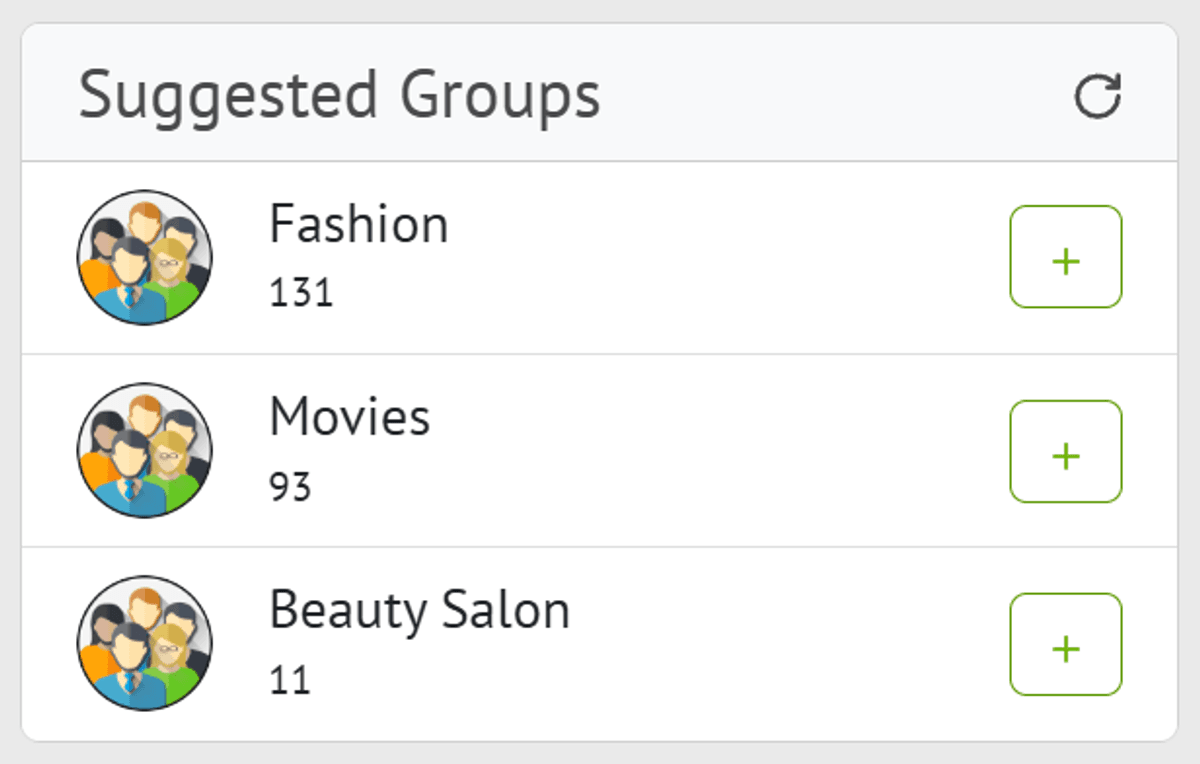Visit the Beauty Salon group title
This screenshot has height=764, width=1200.
point(419,610)
